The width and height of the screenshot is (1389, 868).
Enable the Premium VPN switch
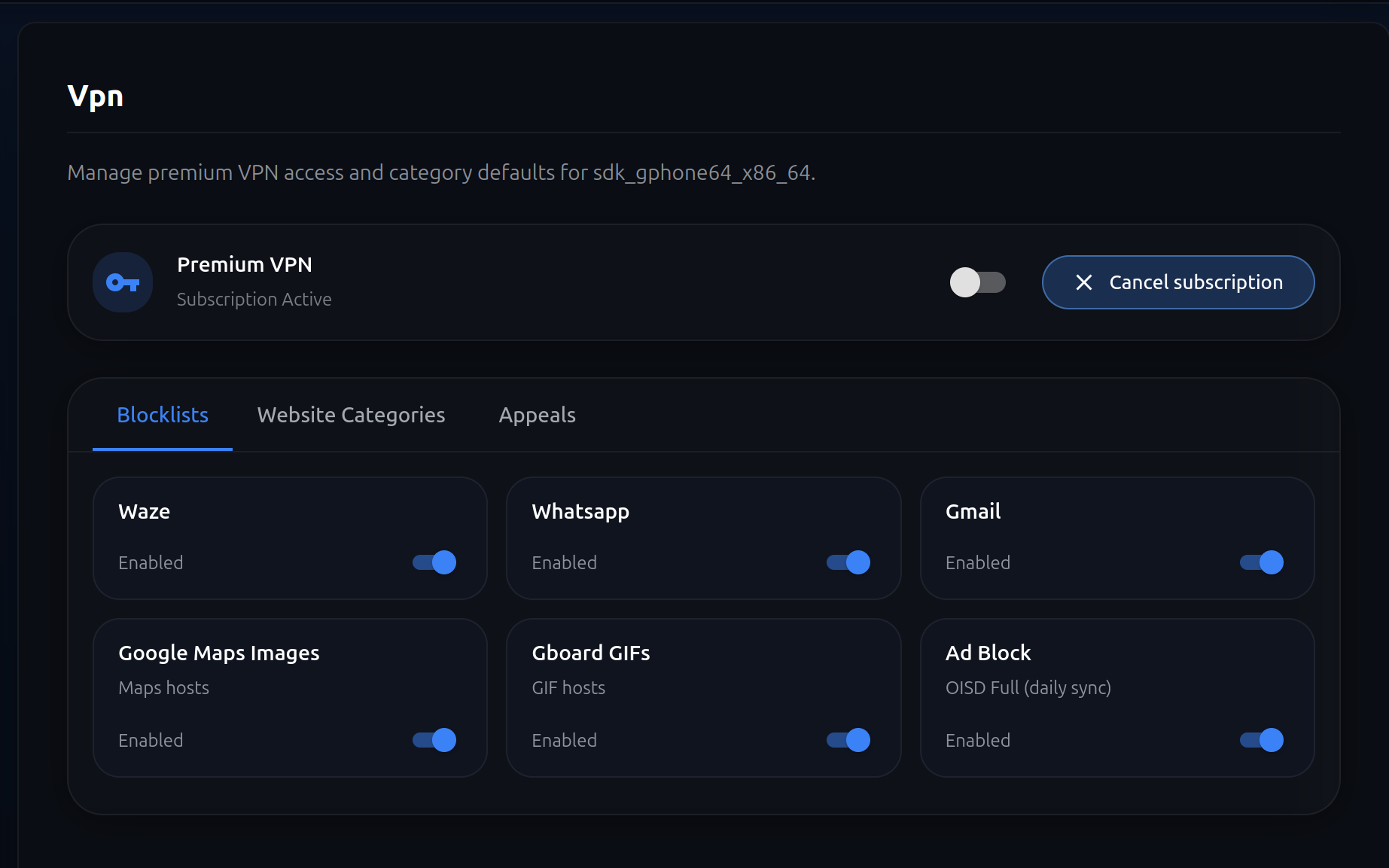point(977,282)
